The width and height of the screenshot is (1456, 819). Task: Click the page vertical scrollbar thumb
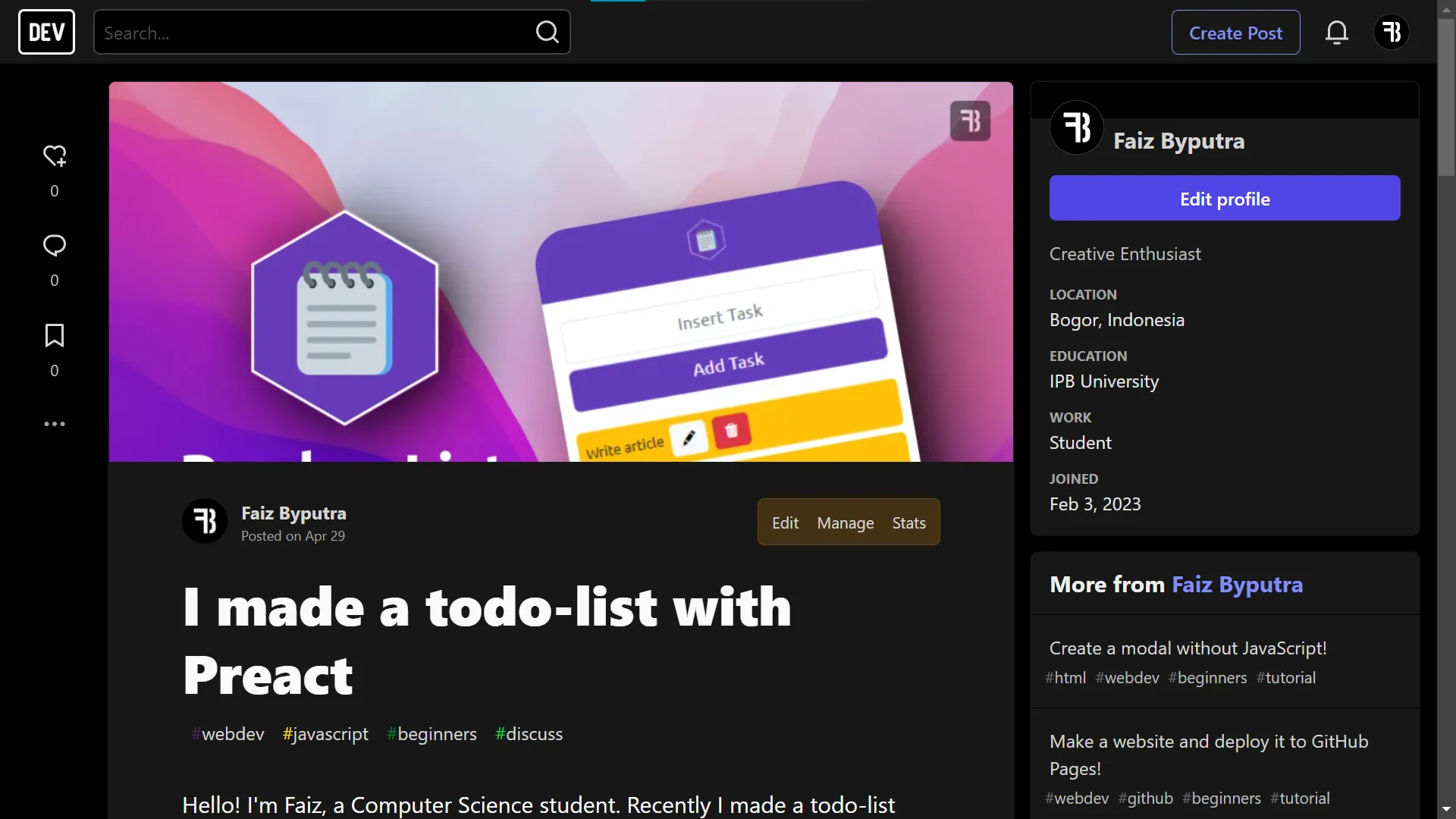(x=1446, y=97)
